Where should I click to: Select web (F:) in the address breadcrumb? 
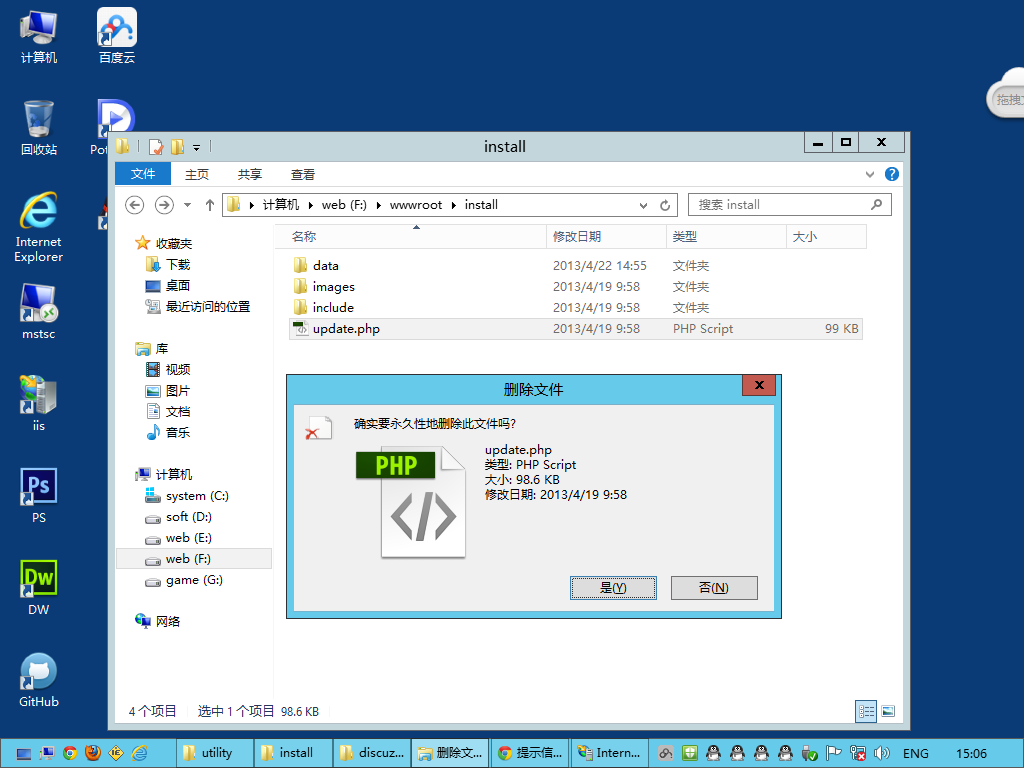coord(344,205)
